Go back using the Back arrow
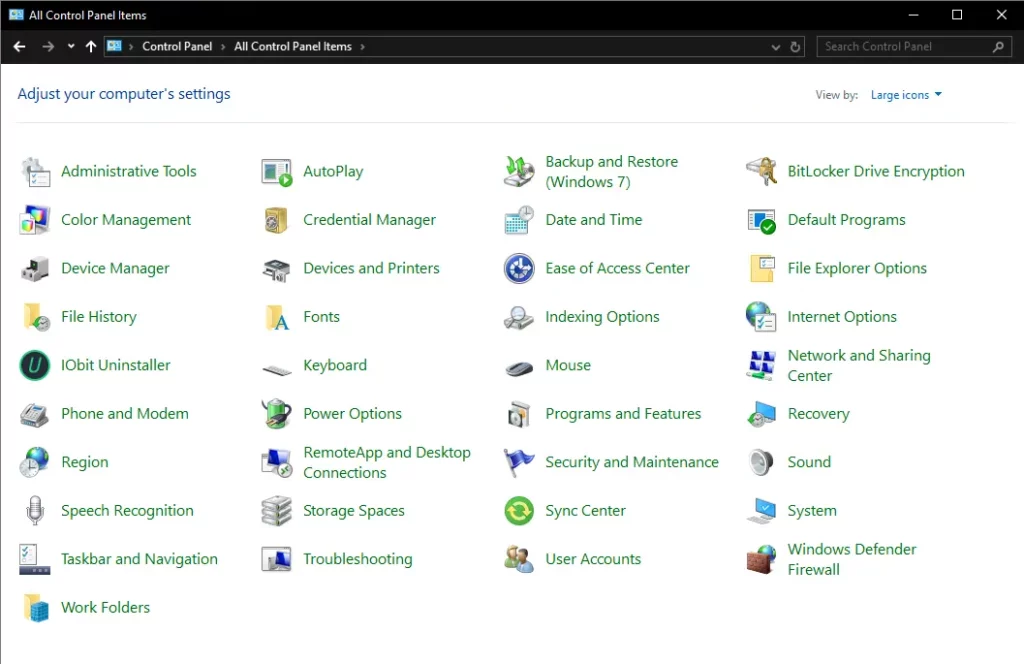 [20, 46]
